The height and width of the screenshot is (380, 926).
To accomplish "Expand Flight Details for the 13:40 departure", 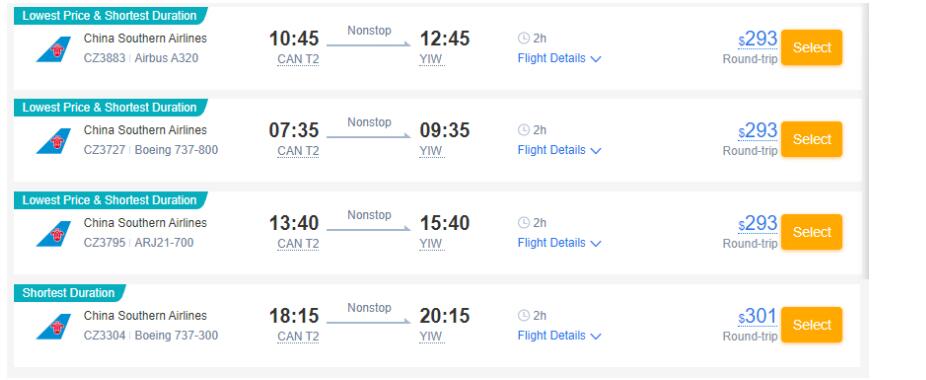I will tap(559, 243).
